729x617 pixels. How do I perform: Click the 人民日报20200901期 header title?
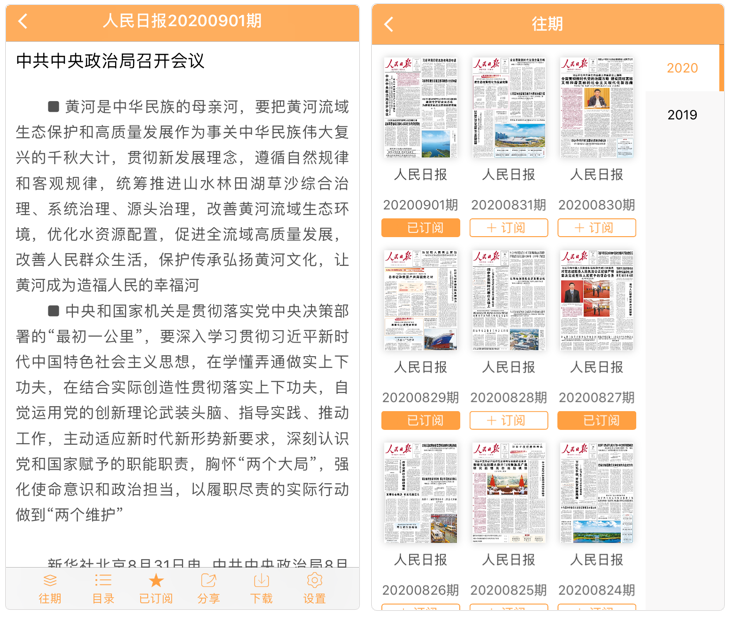(182, 21)
